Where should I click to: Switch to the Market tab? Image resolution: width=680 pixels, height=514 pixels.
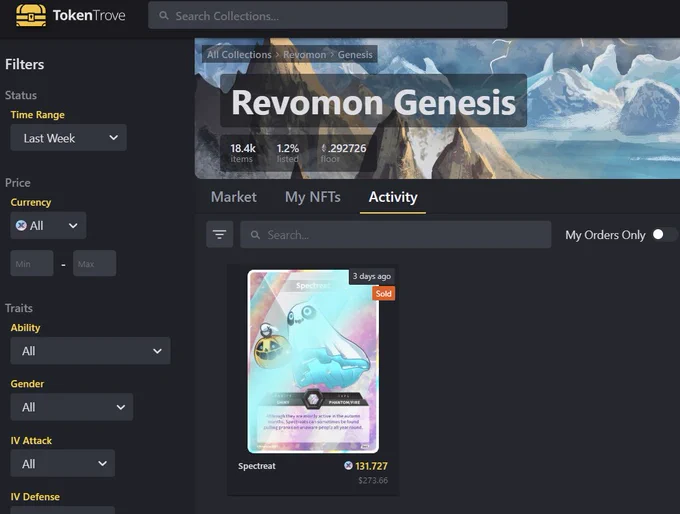(234, 197)
